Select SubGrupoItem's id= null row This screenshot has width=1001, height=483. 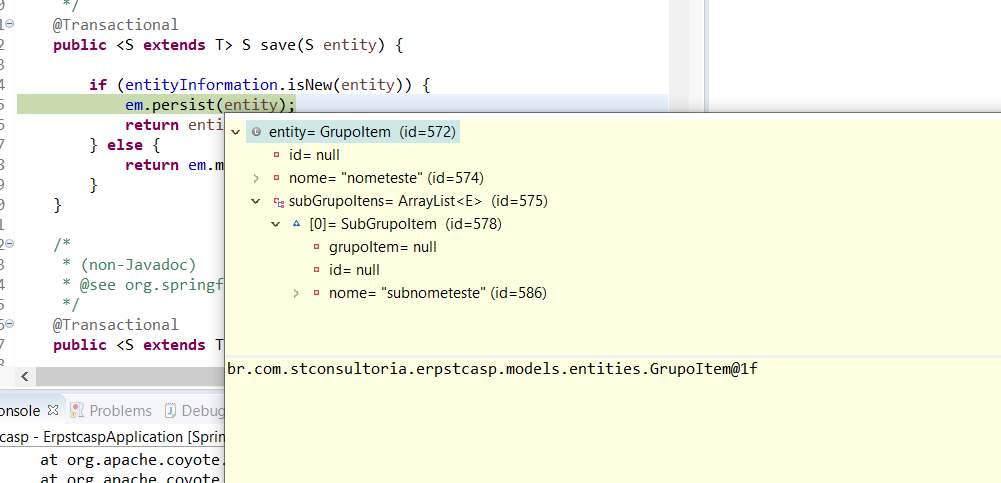354,270
